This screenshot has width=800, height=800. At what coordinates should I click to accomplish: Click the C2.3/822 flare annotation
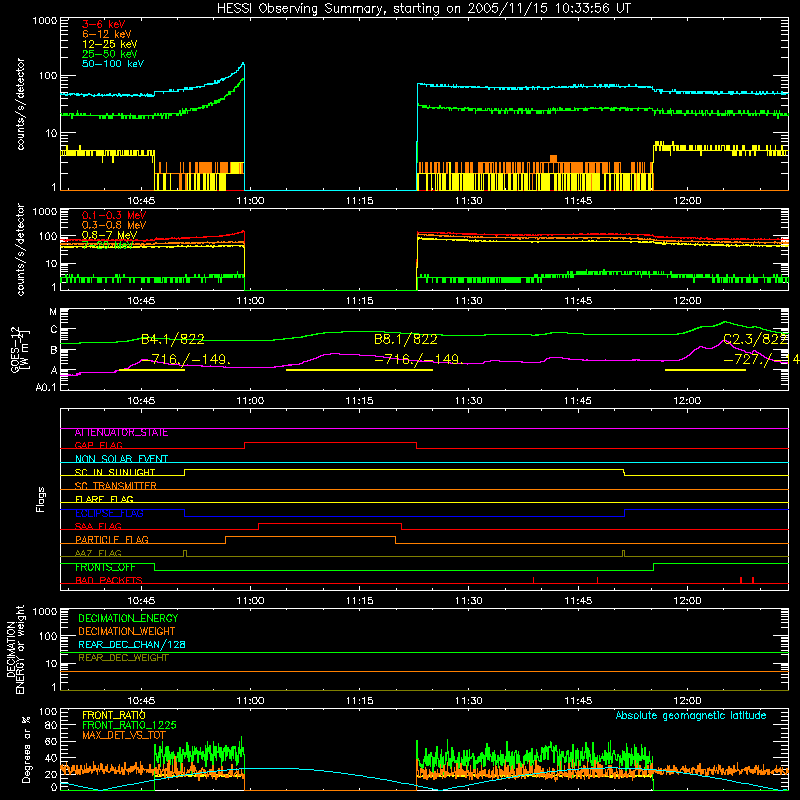tap(756, 339)
